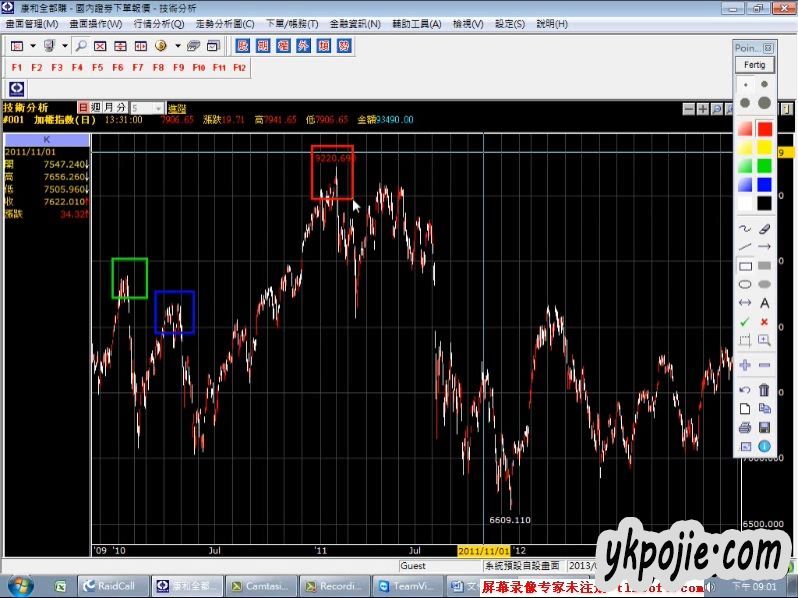Image resolution: width=798 pixels, height=598 pixels.
Task: Select the eraser tool in drawing palette
Action: coord(765,229)
